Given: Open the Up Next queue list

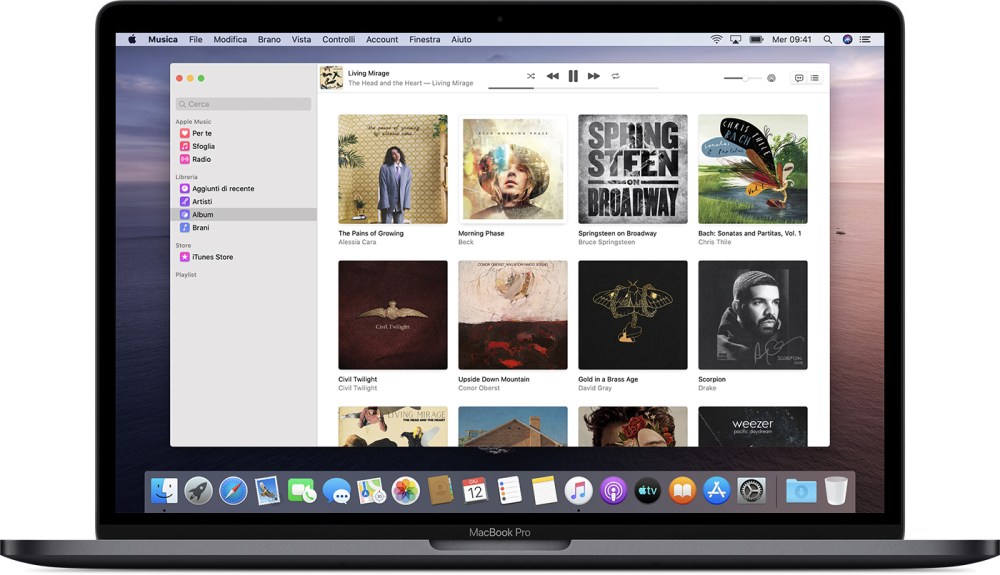Looking at the screenshot, I should pyautogui.click(x=814, y=78).
